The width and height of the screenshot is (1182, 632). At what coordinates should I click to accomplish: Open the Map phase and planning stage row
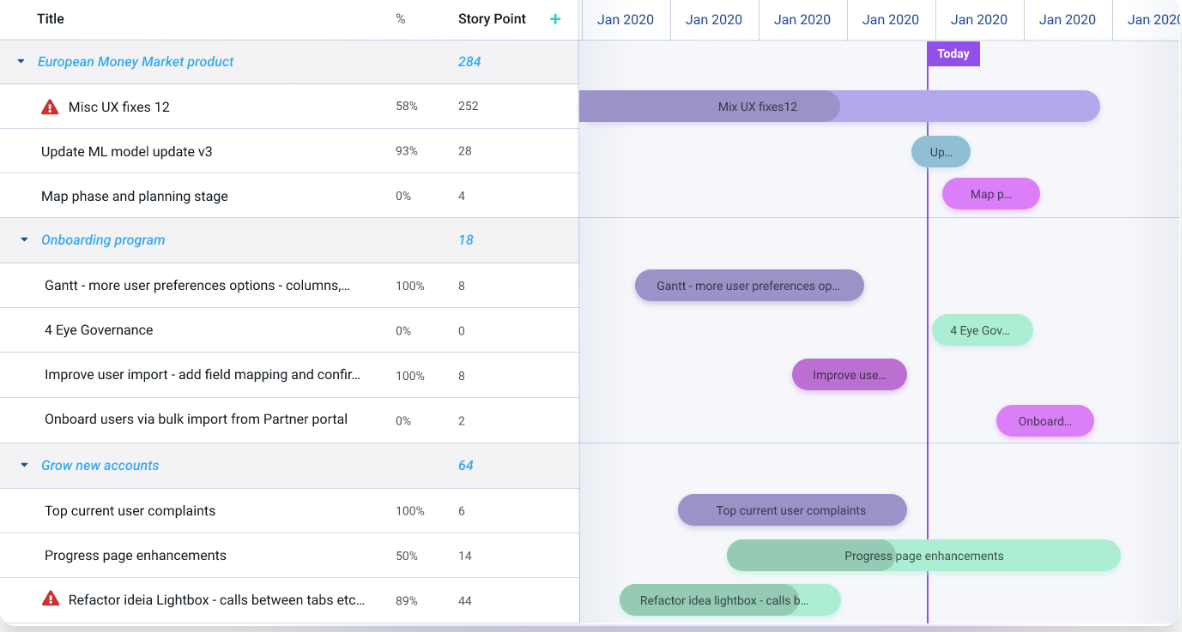click(x=134, y=196)
